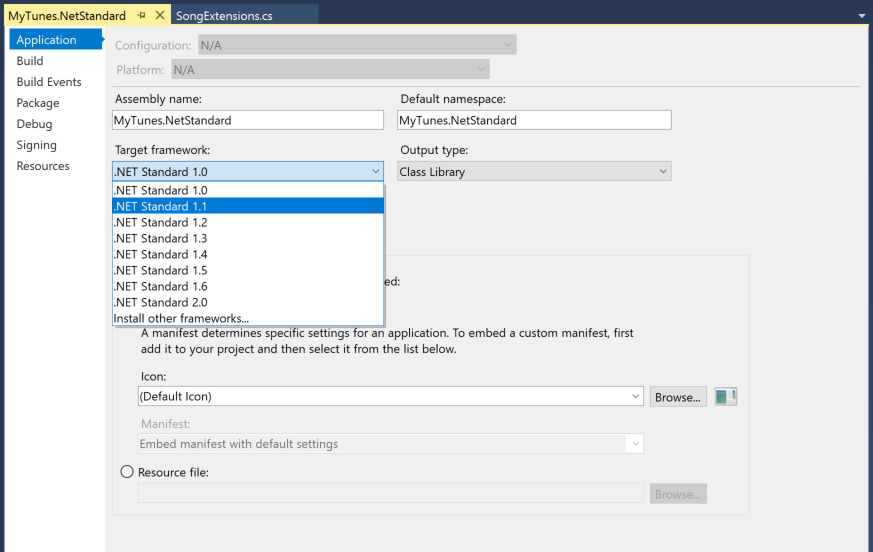
Task: Choose .NET Standard 1.0 from list
Action: 248,190
